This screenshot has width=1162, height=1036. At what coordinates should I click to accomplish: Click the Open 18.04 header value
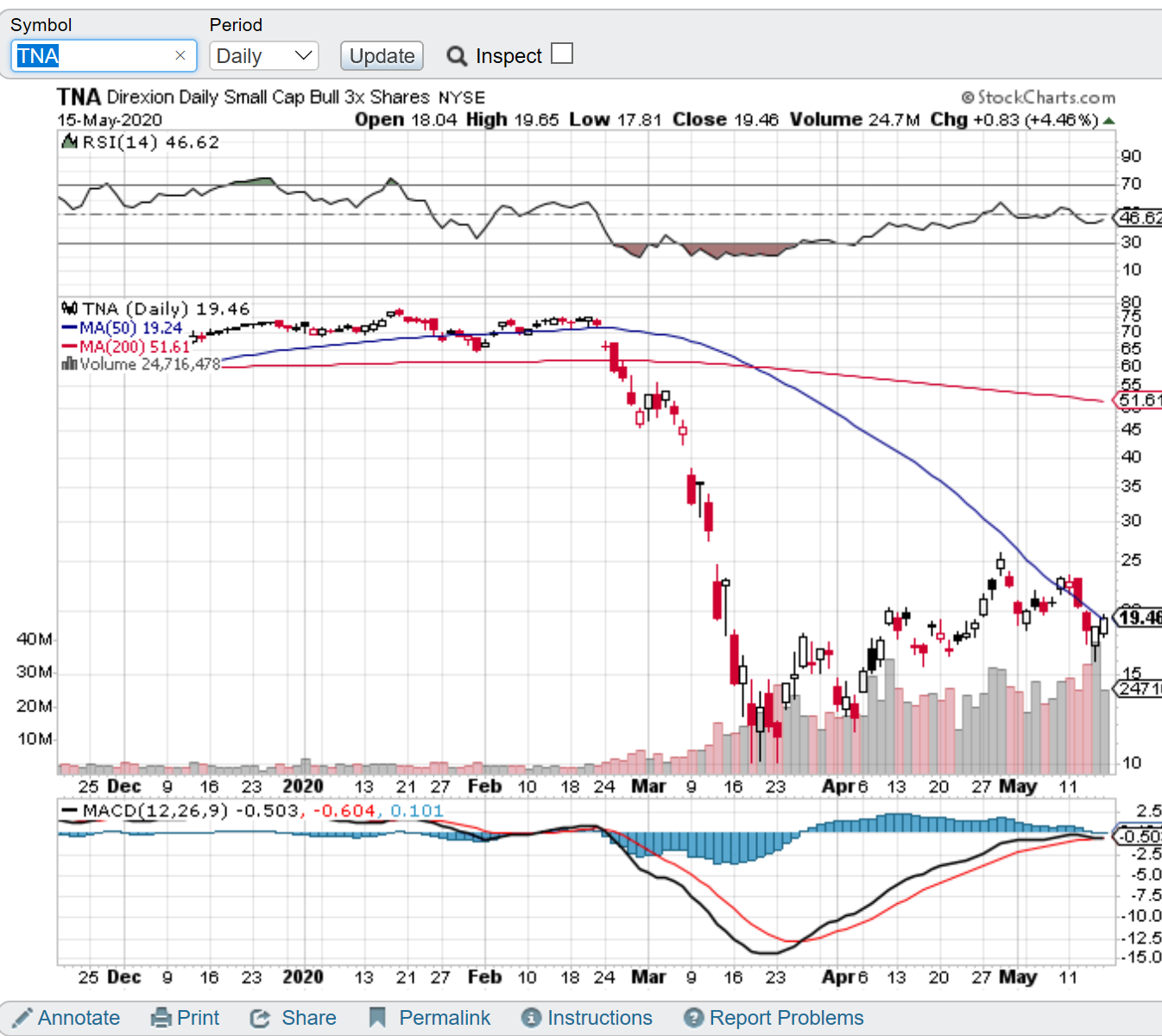pyautogui.click(x=406, y=120)
